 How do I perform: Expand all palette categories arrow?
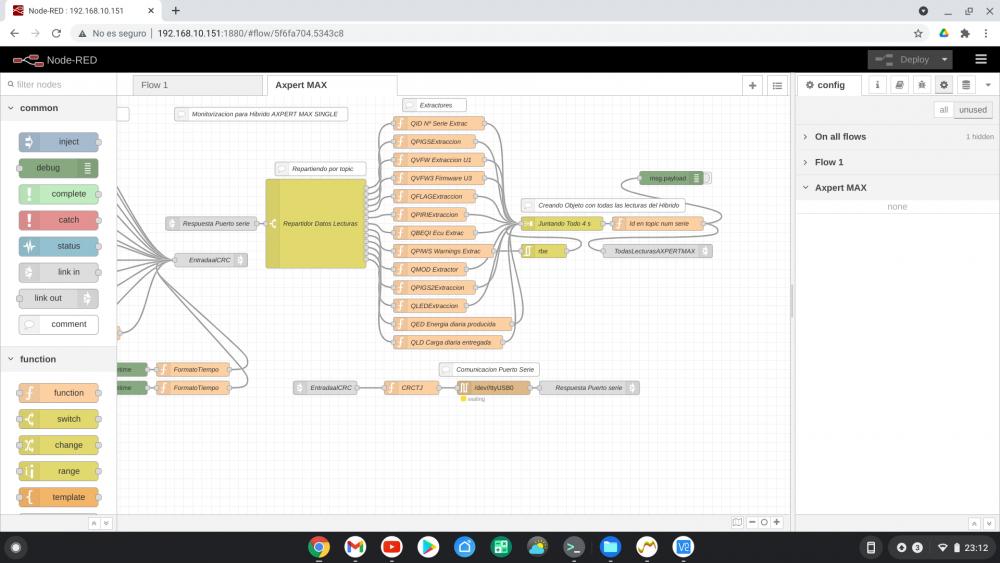click(106, 523)
